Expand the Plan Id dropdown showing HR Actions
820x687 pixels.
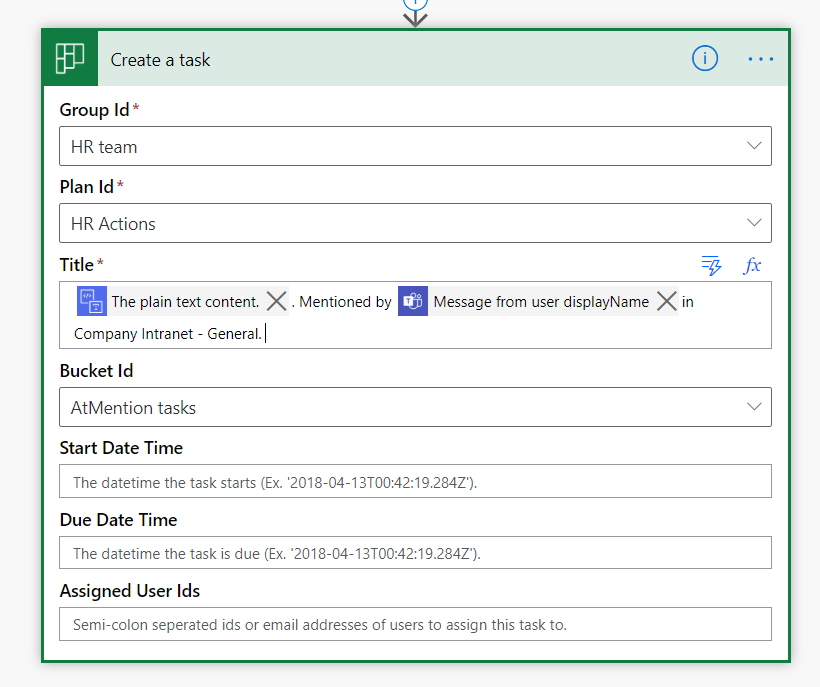754,223
